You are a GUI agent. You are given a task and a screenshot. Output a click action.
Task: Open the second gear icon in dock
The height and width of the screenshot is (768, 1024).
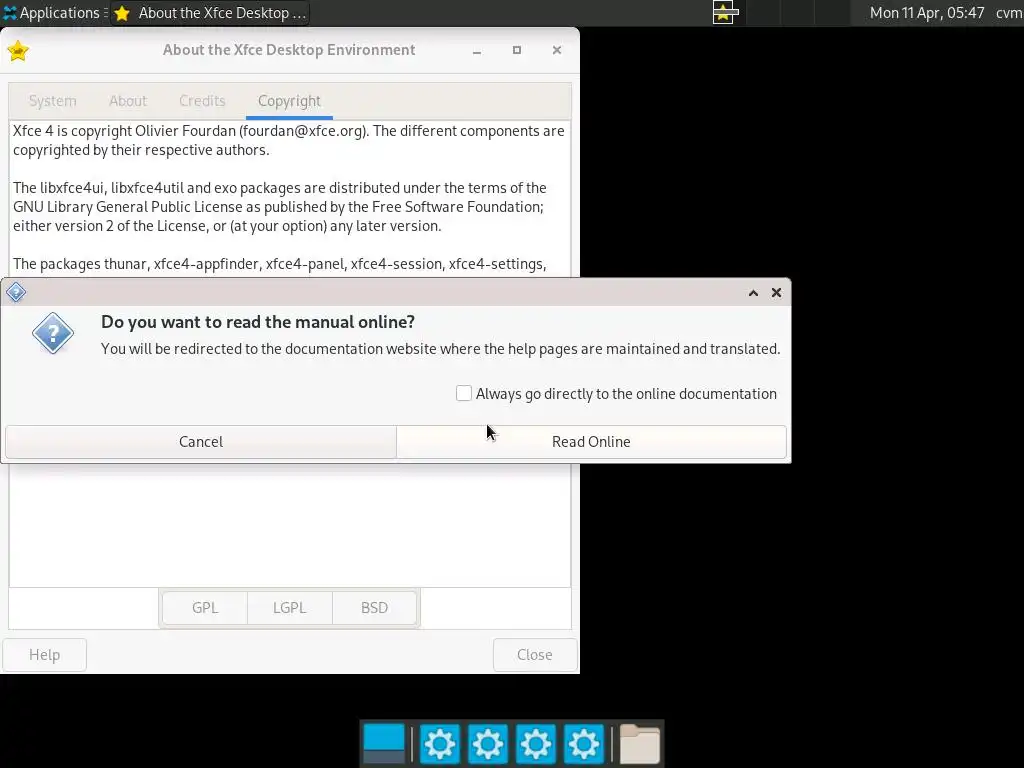[x=488, y=744]
